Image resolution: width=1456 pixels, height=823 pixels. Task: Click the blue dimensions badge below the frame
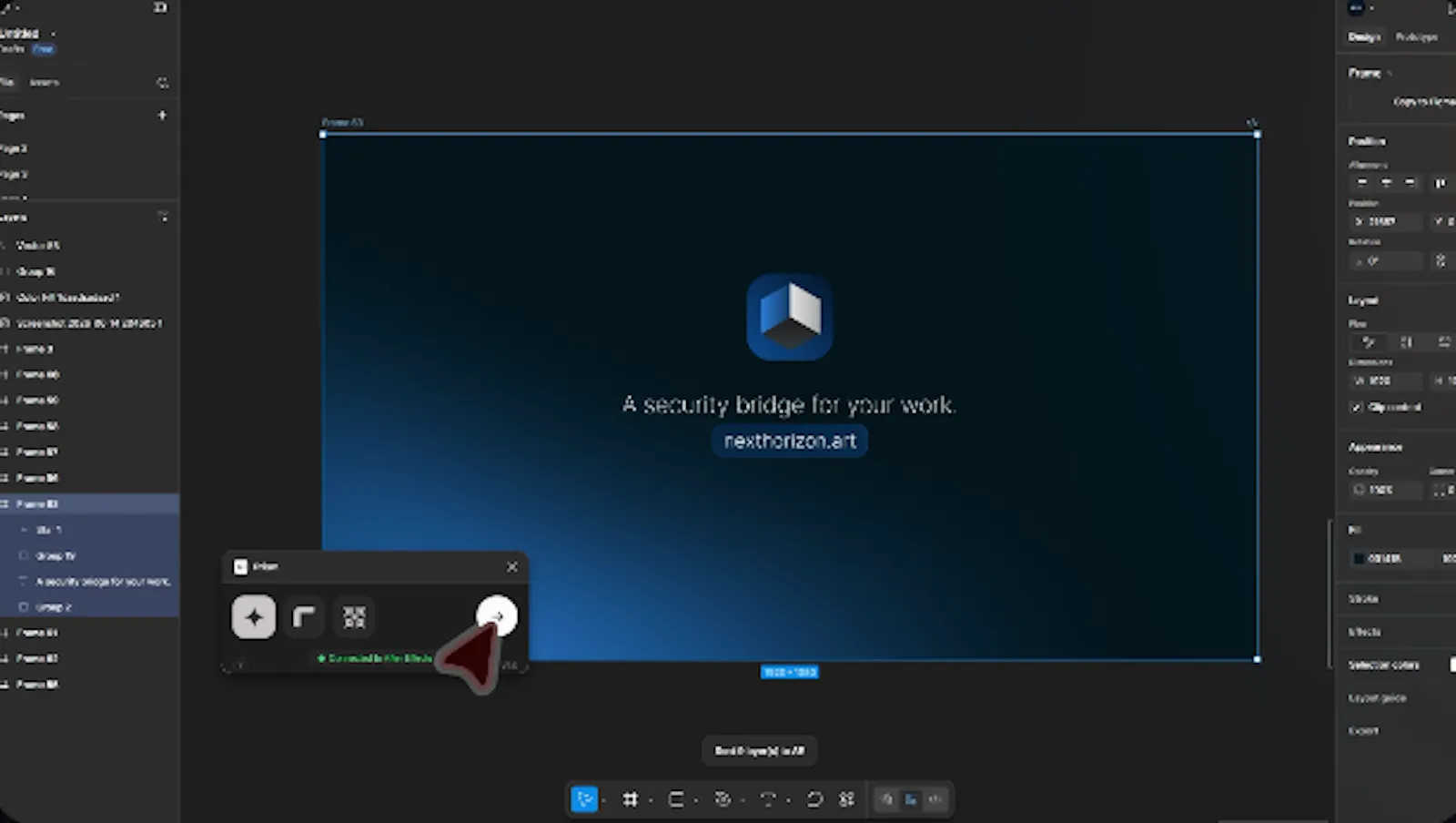[789, 672]
